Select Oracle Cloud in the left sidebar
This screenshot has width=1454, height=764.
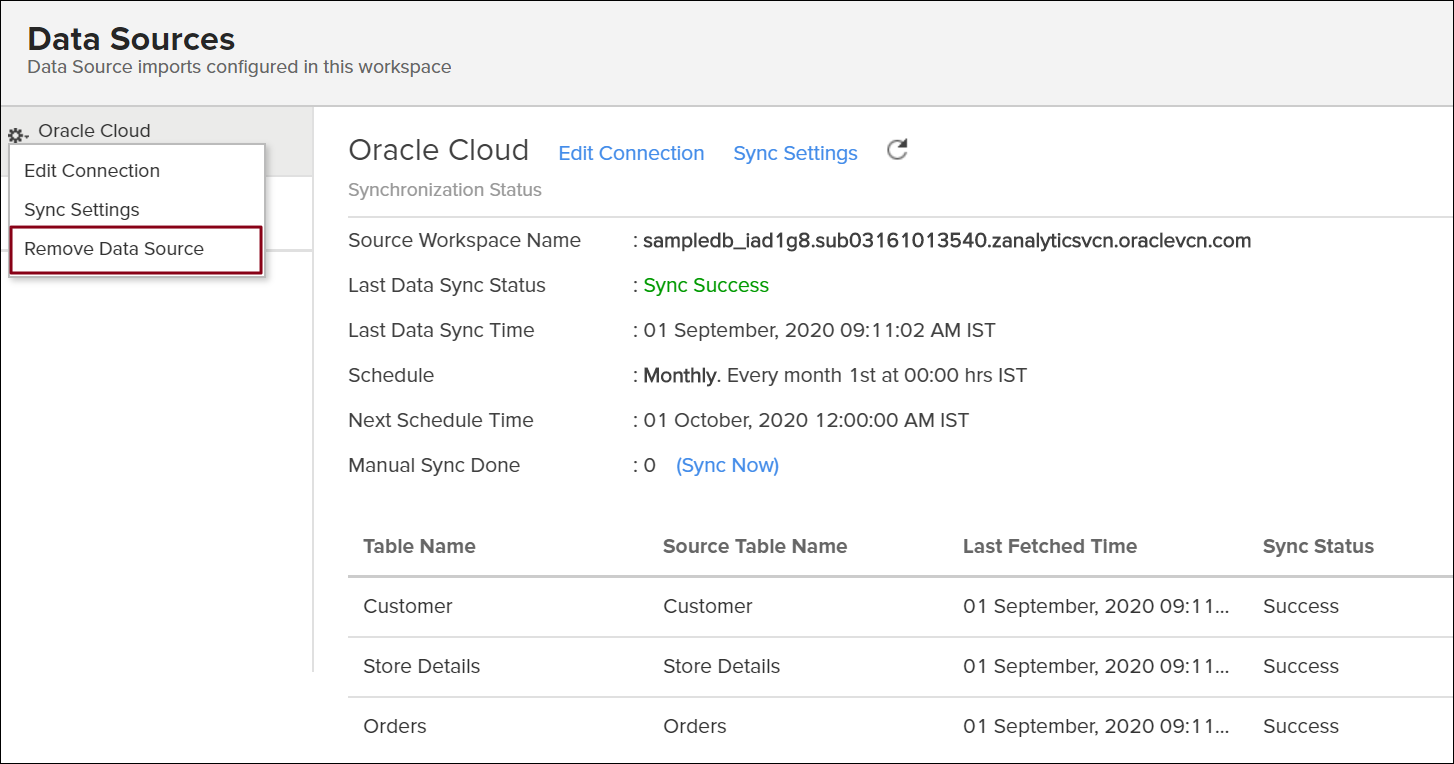click(x=94, y=131)
